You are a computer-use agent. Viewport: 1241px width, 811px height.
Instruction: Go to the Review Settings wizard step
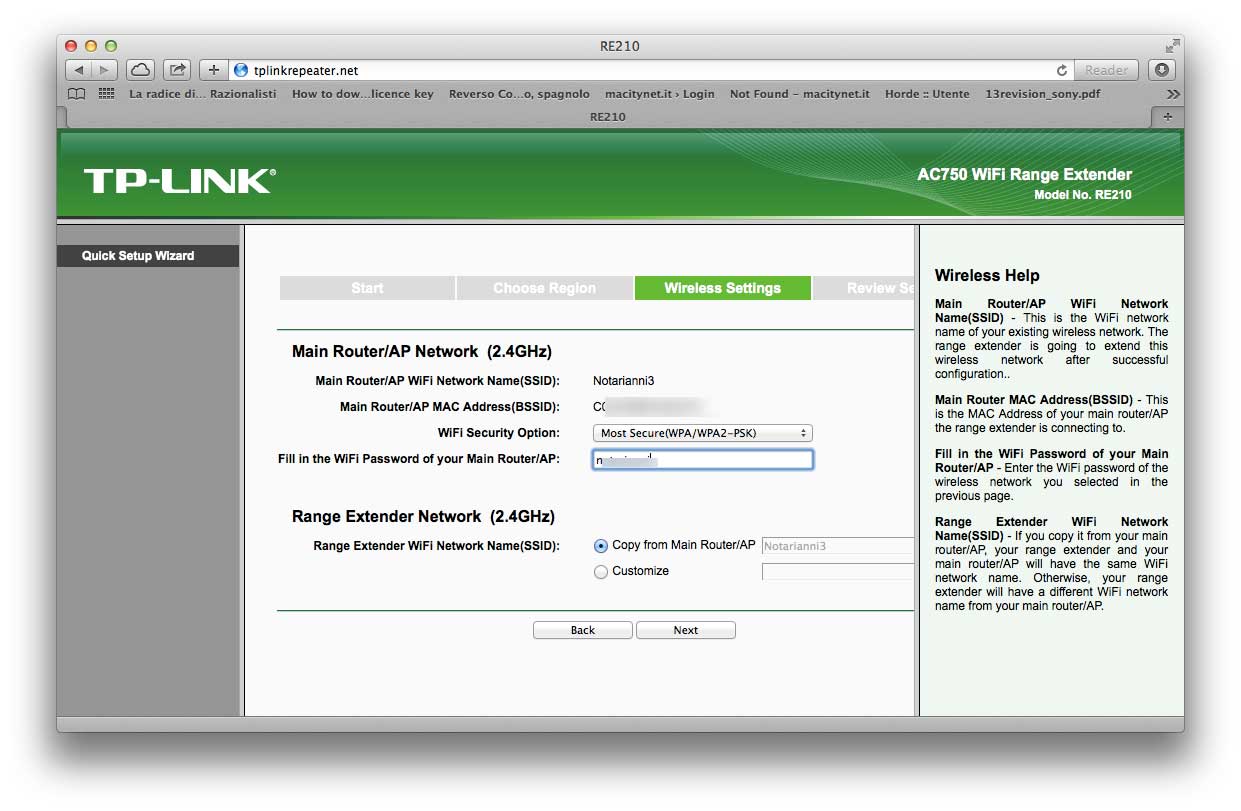click(864, 288)
